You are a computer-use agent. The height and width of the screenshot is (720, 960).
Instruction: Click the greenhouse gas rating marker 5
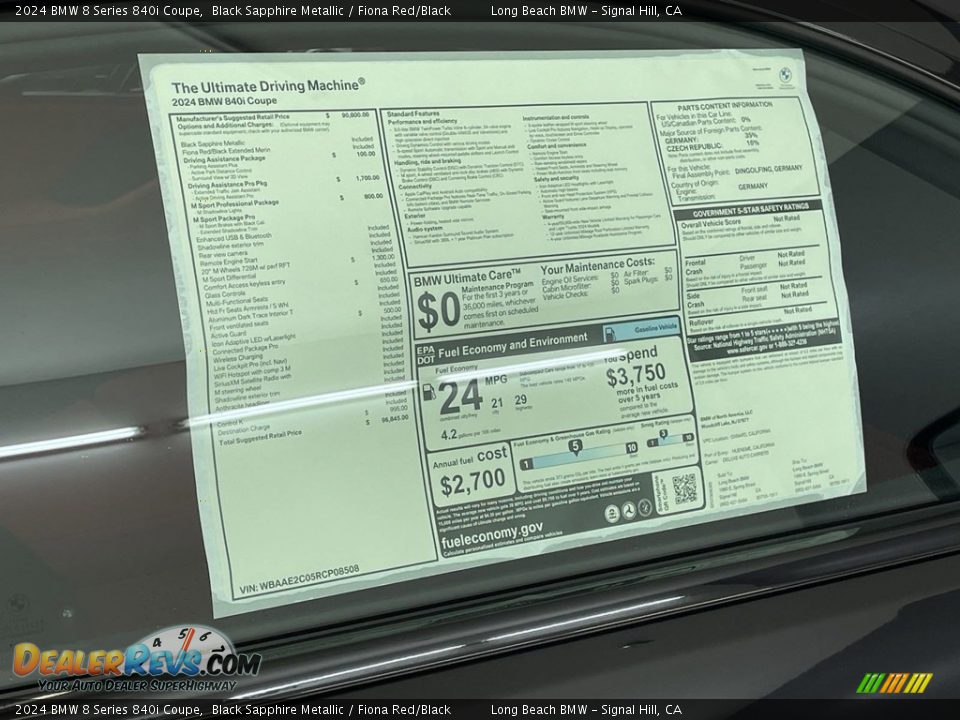click(575, 446)
